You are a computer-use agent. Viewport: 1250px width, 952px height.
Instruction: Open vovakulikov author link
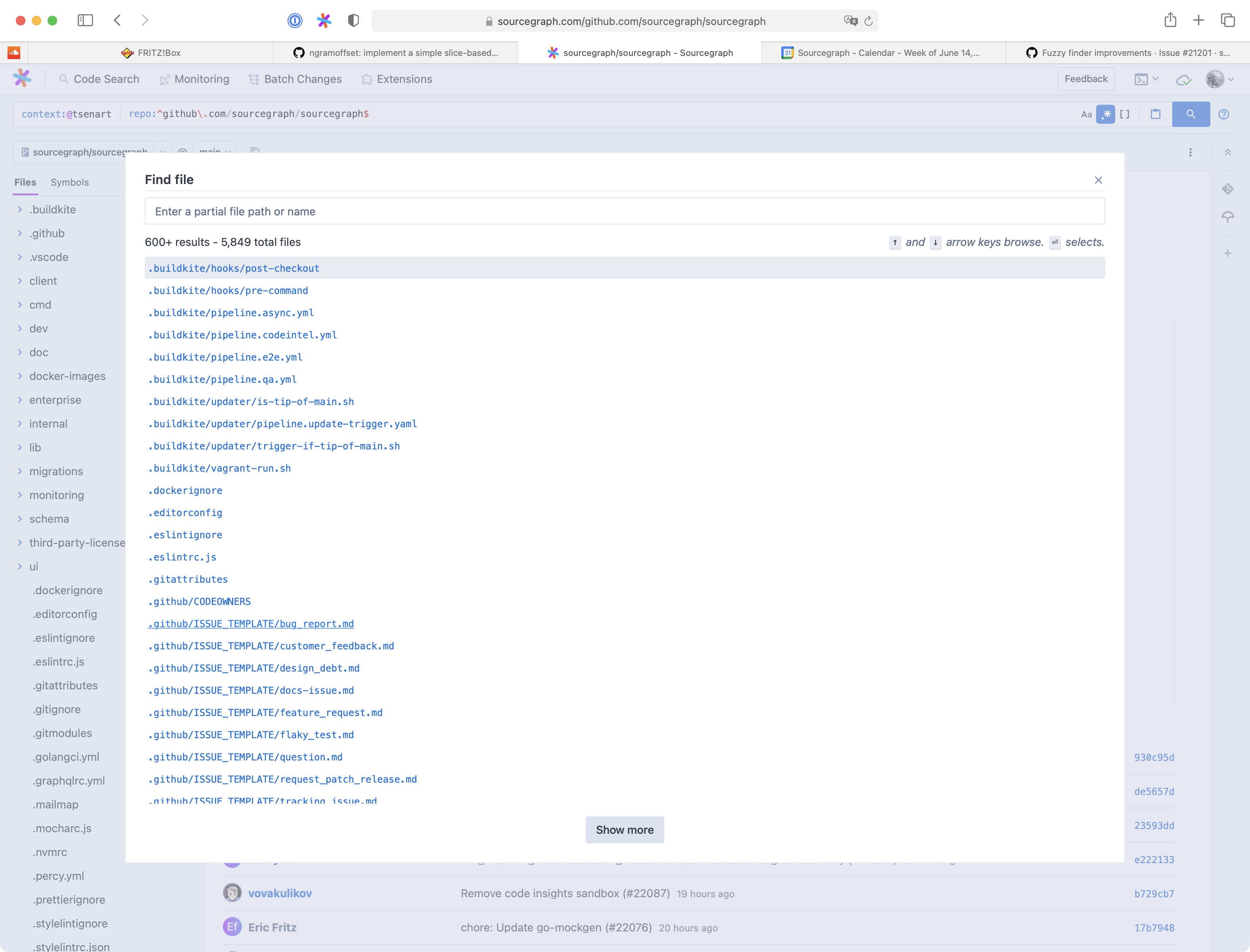[x=280, y=893]
